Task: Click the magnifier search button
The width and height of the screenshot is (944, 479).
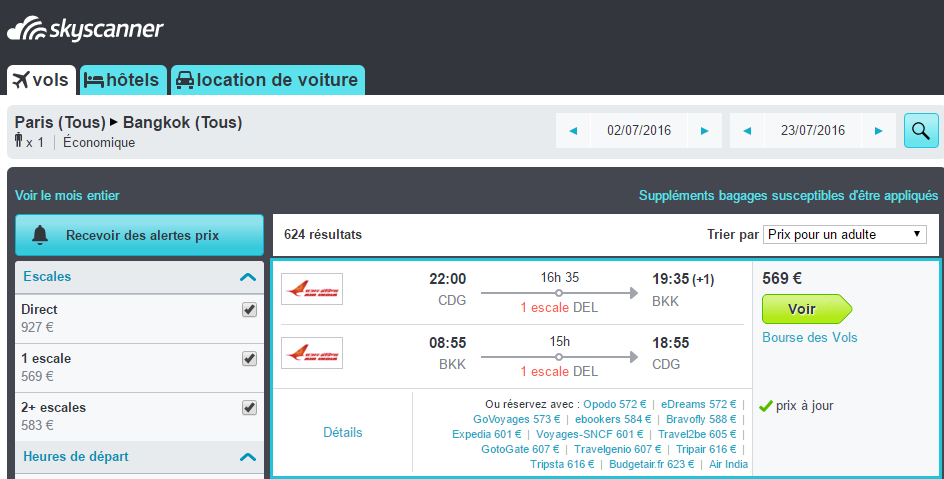Action: click(921, 130)
